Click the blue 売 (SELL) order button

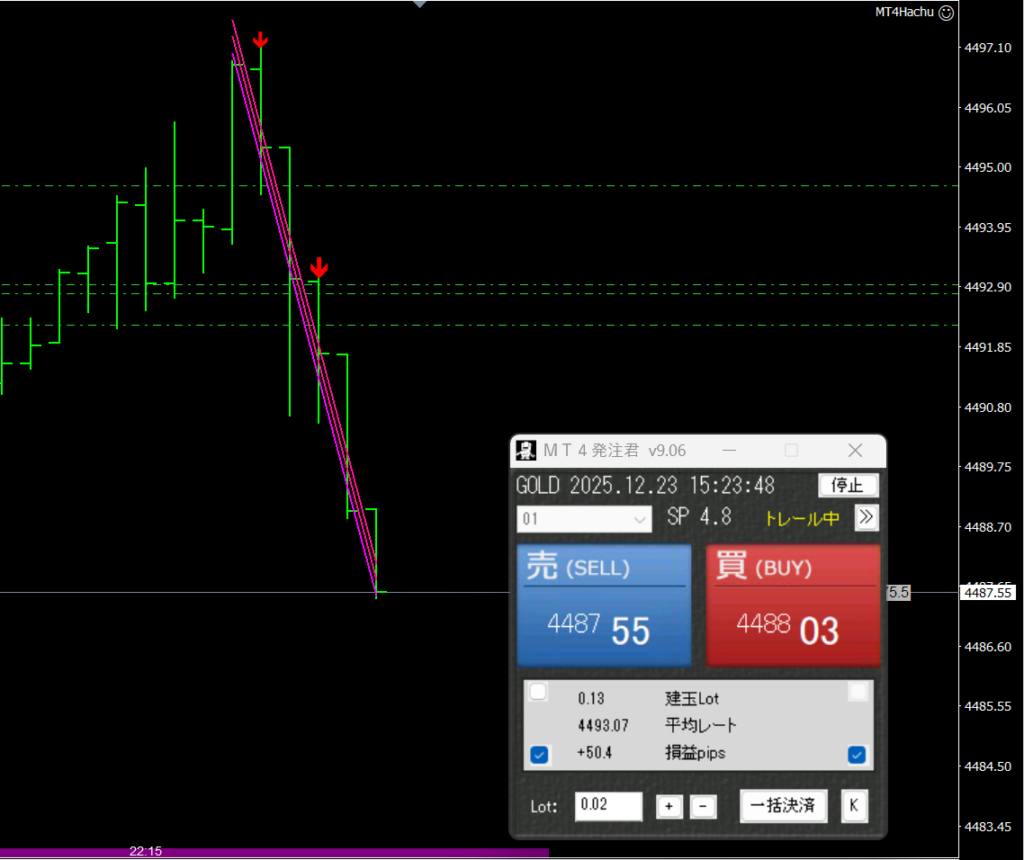click(603, 605)
